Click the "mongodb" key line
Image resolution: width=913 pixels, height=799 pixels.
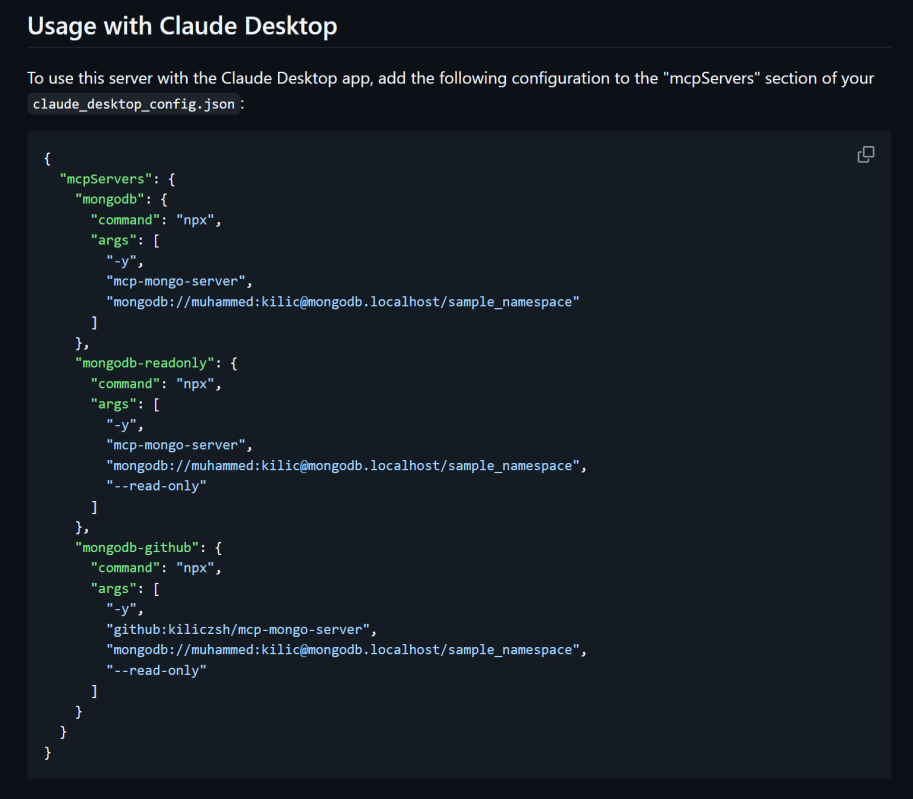122,199
